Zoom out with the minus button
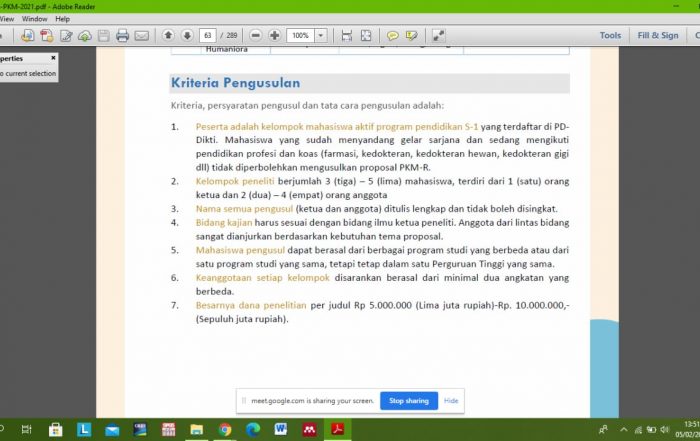Viewport: 700px width, 441px height. 257,35
